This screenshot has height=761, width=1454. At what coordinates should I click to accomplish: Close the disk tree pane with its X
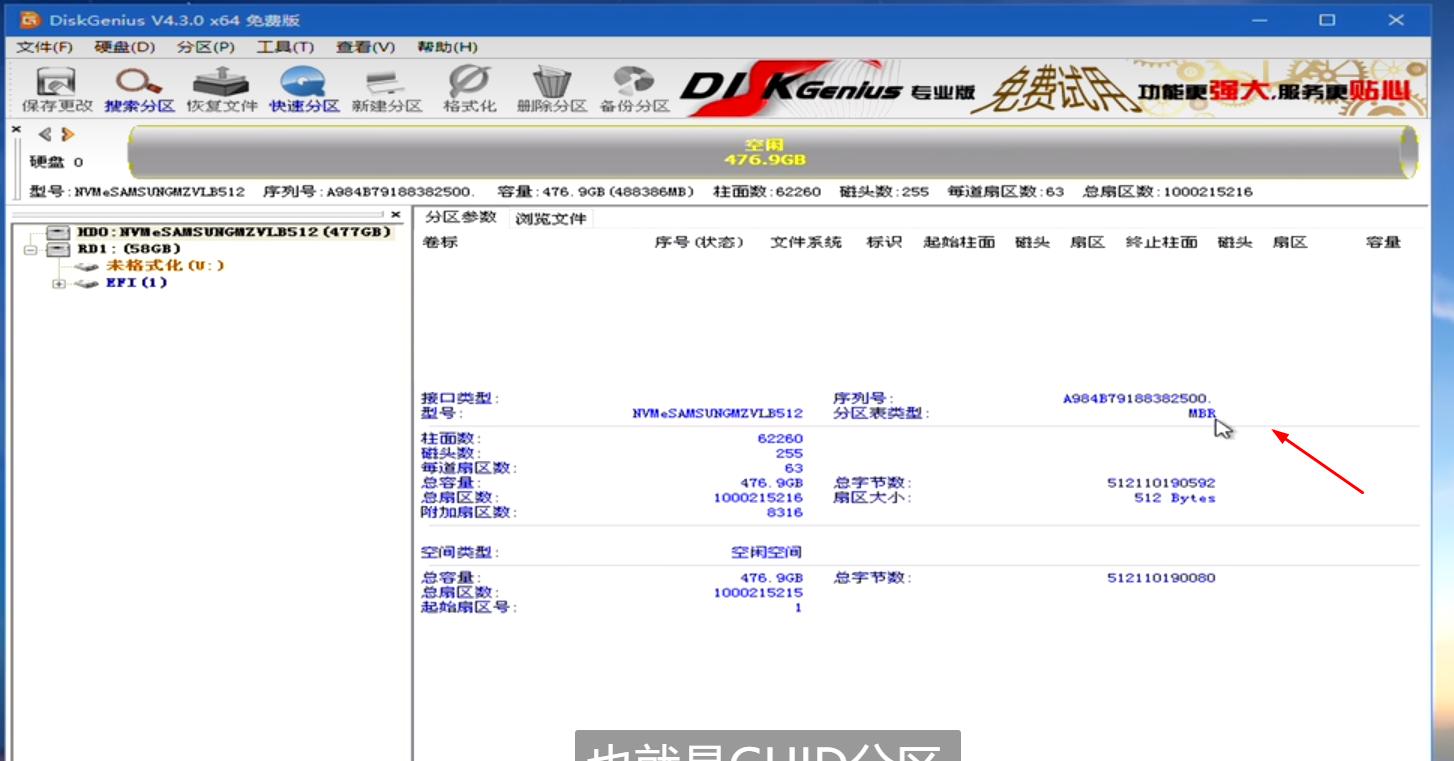(x=396, y=214)
